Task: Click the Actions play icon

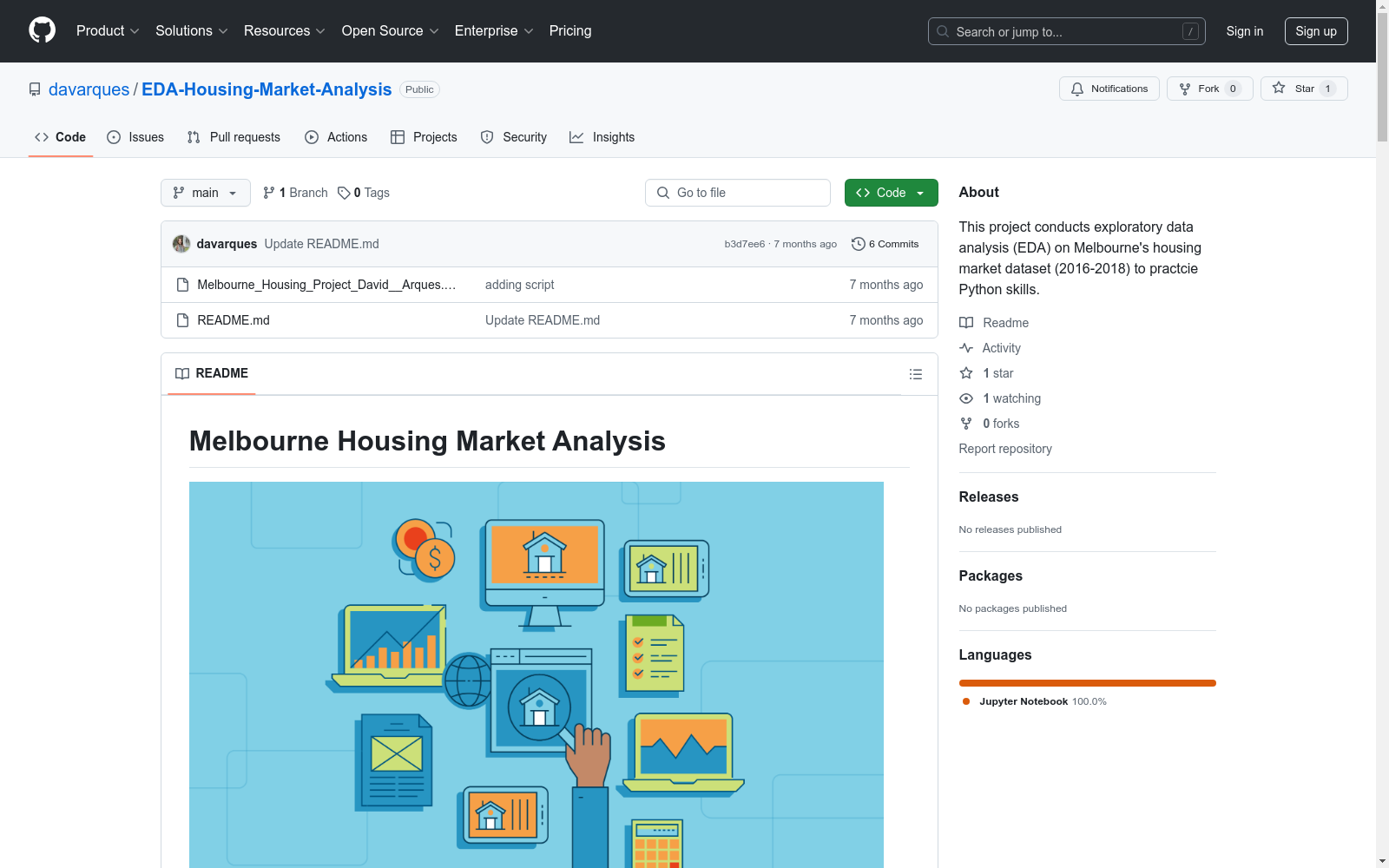Action: pyautogui.click(x=312, y=137)
